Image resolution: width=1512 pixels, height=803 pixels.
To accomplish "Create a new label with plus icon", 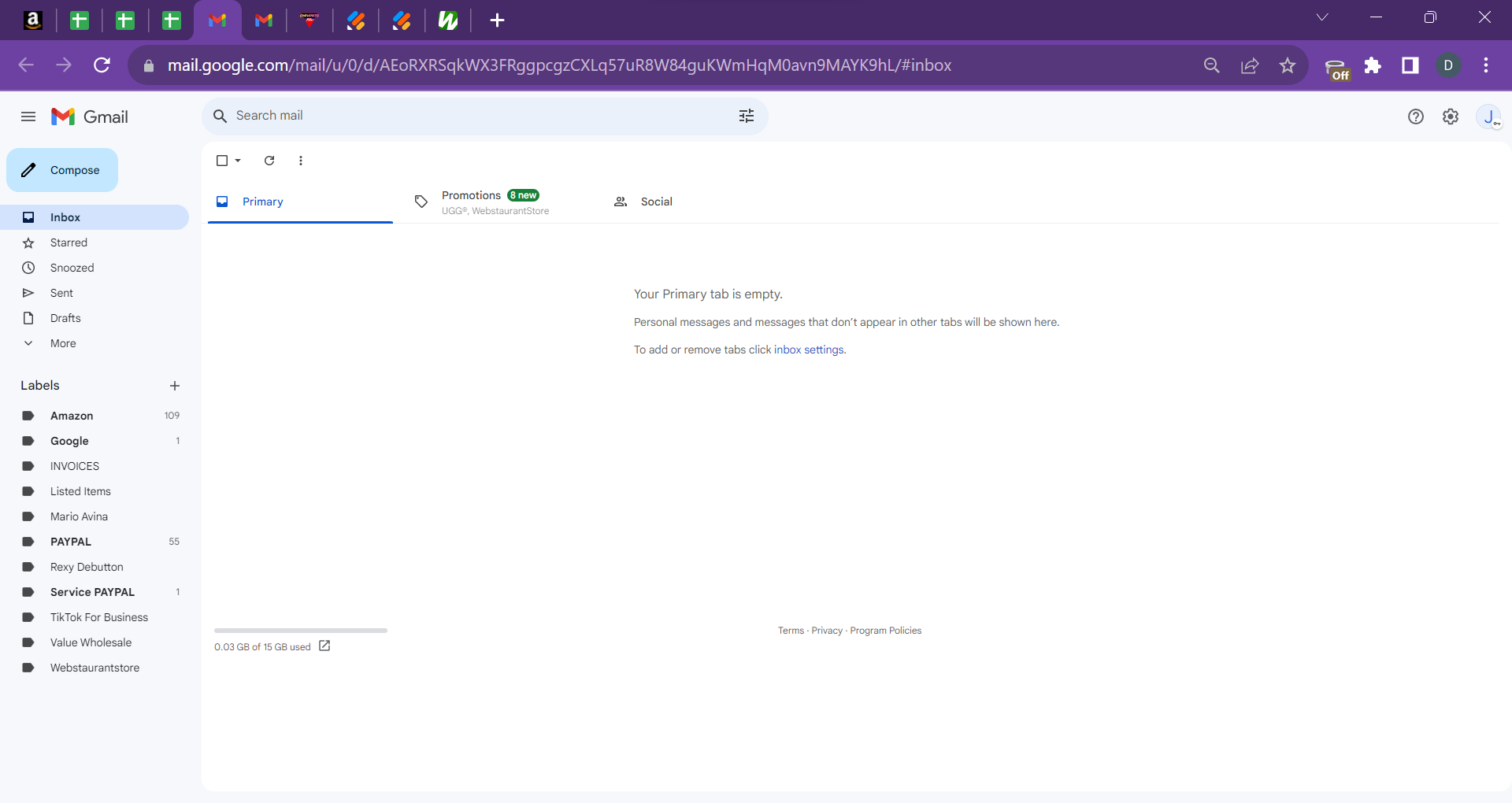I will point(175,386).
